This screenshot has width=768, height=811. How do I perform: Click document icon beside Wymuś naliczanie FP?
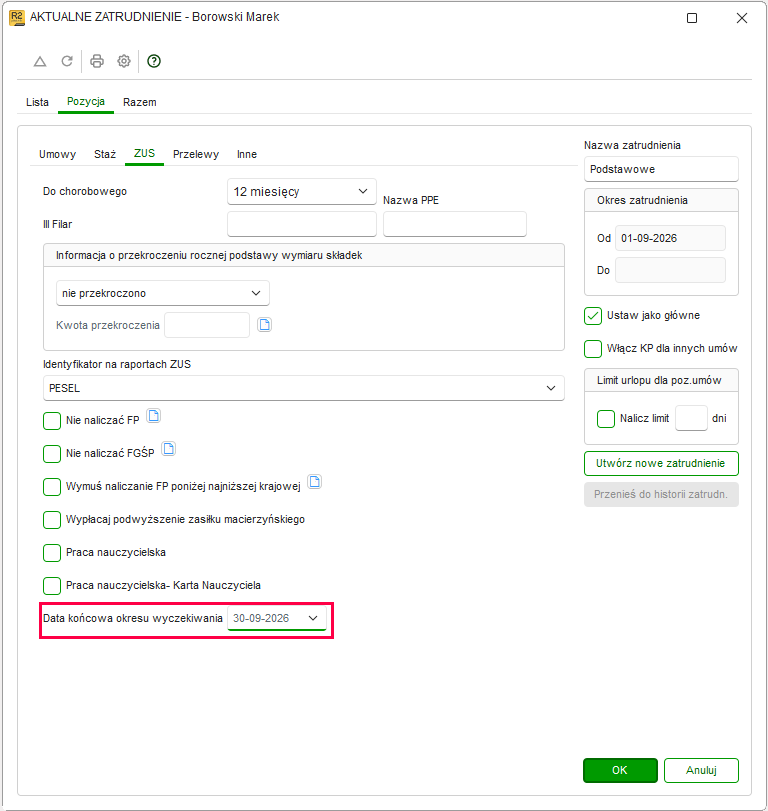click(x=314, y=482)
